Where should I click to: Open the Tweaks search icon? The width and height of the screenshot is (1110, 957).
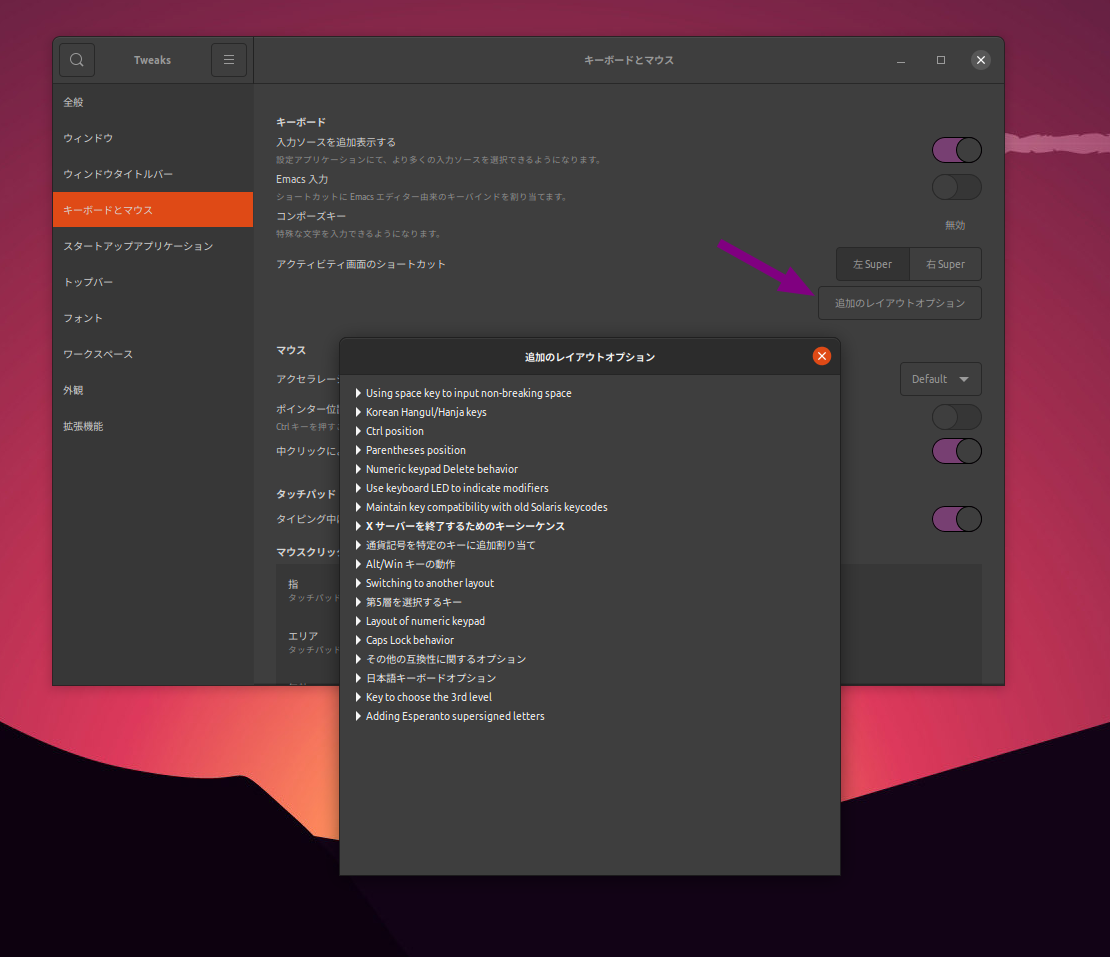[x=76, y=60]
